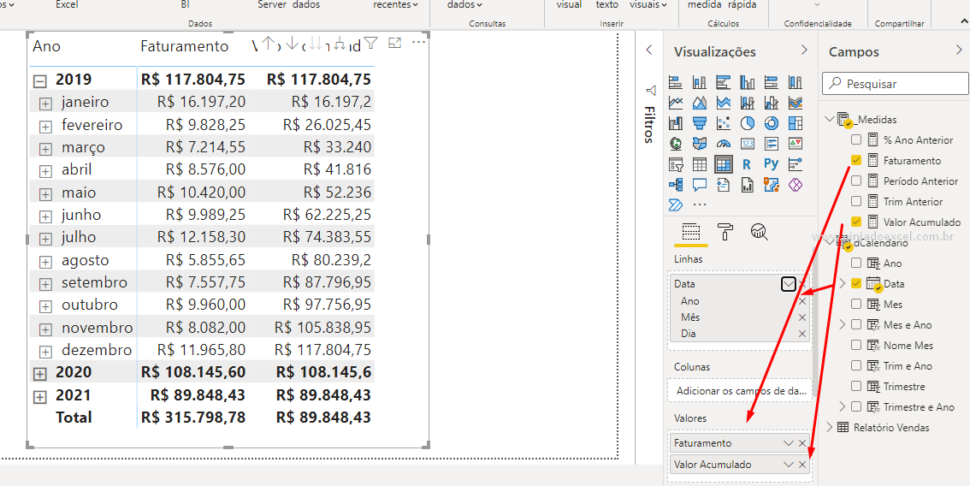This screenshot has height=486, width=970.
Task: Open more options ellipsis on visual header
Action: coord(419,43)
